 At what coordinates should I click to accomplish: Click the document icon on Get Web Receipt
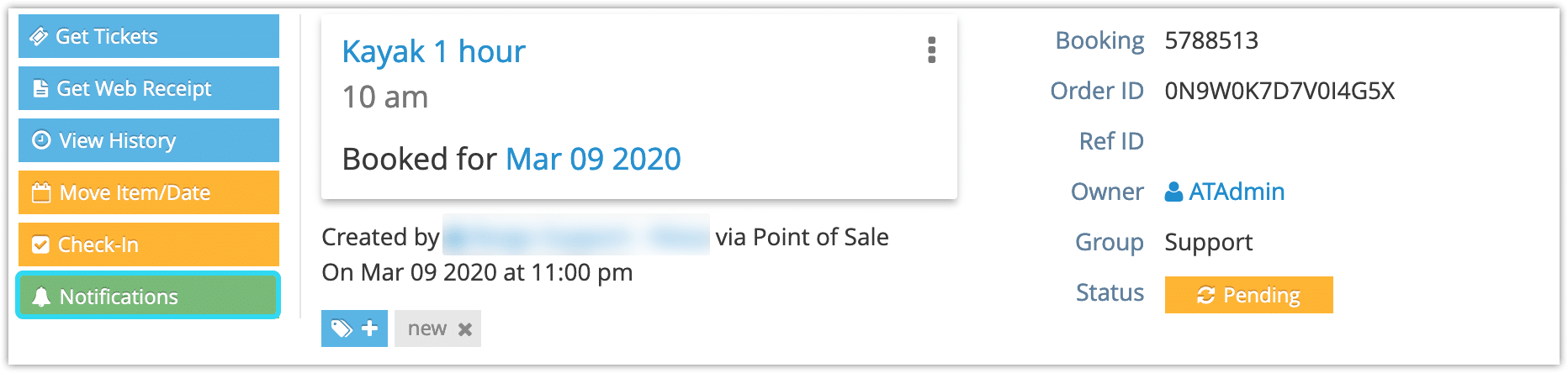click(40, 88)
